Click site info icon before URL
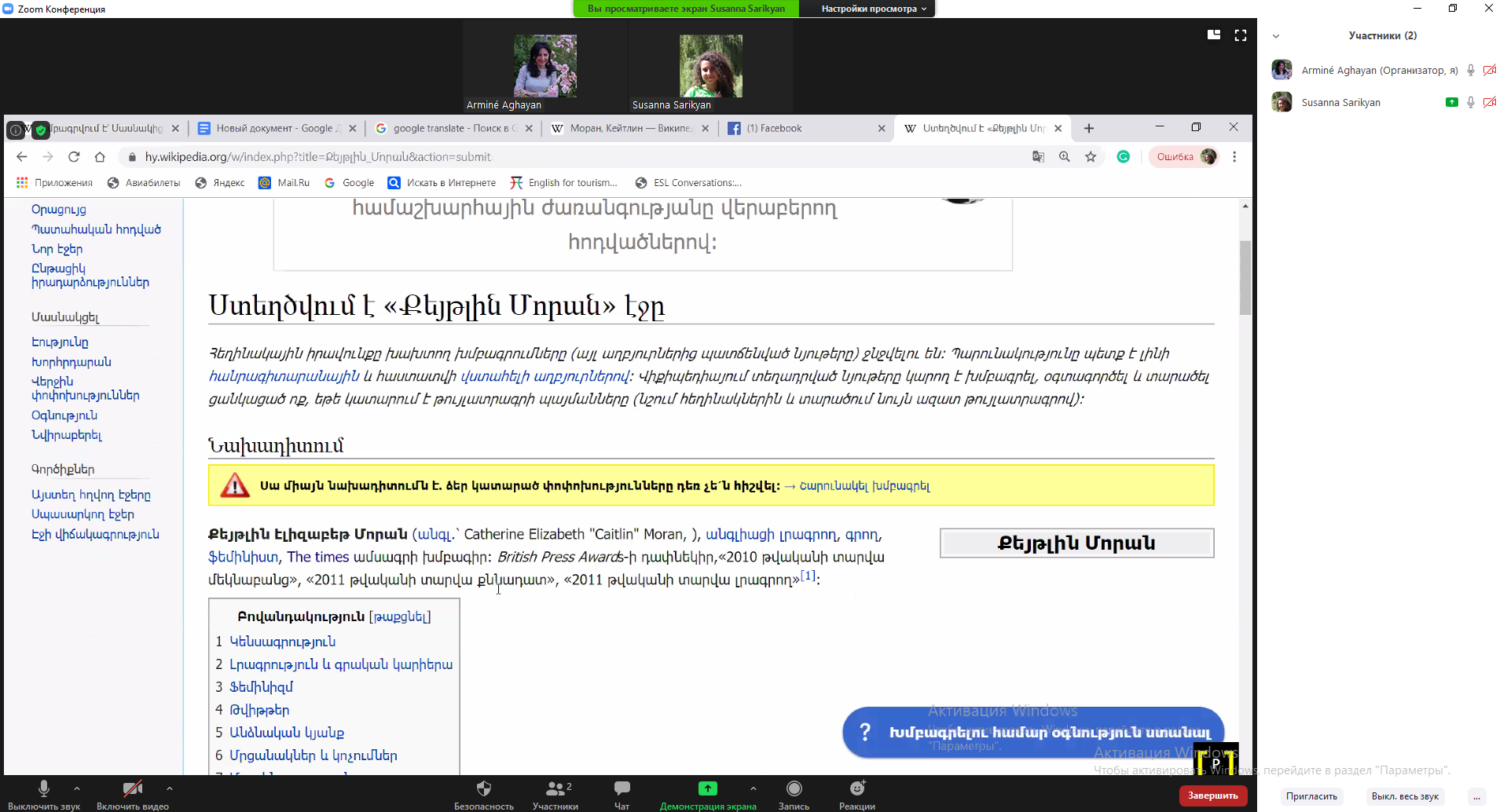This screenshot has height=812, width=1507. coord(132,157)
